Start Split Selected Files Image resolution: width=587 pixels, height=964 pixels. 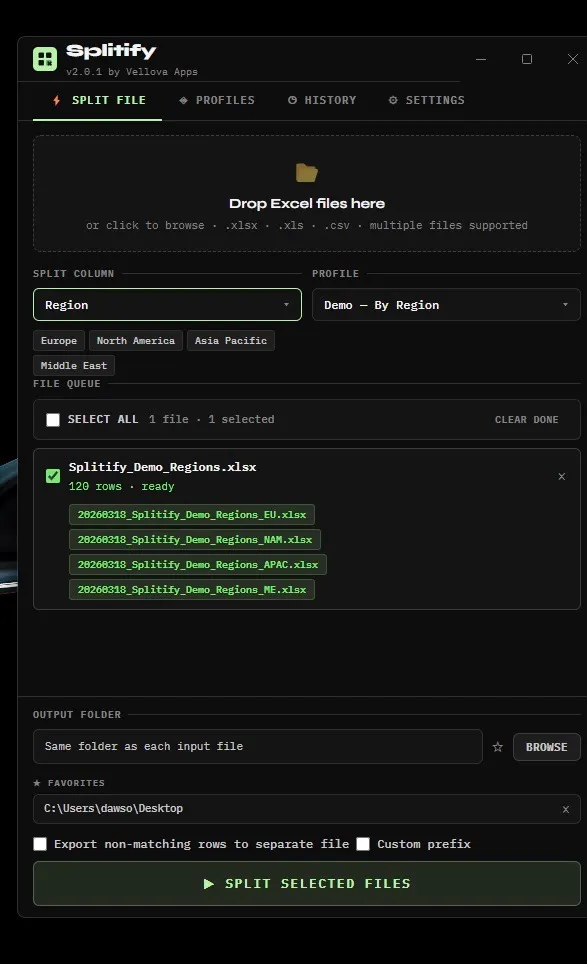click(307, 883)
